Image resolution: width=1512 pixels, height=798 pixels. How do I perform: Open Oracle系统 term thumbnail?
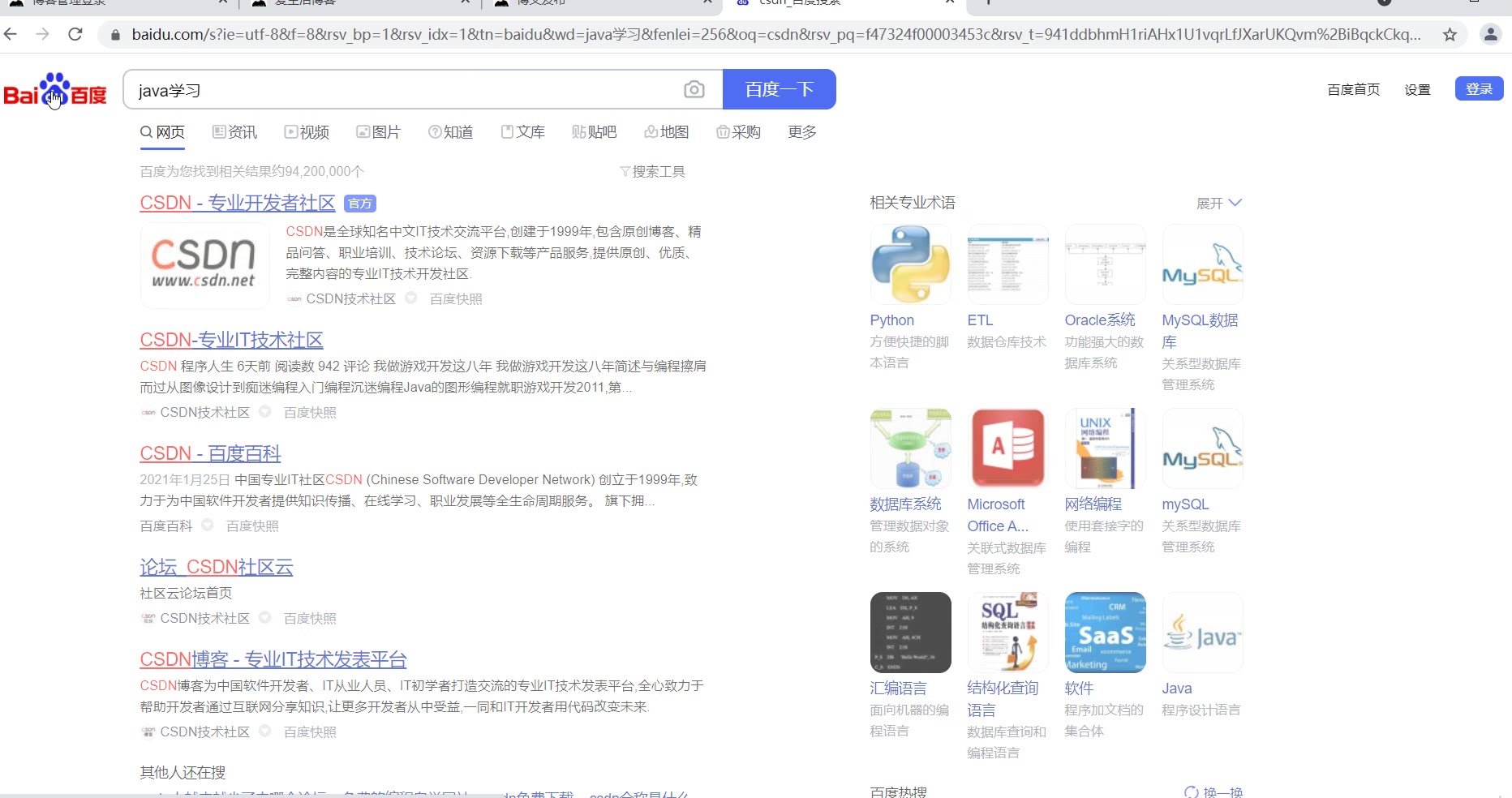[1105, 264]
